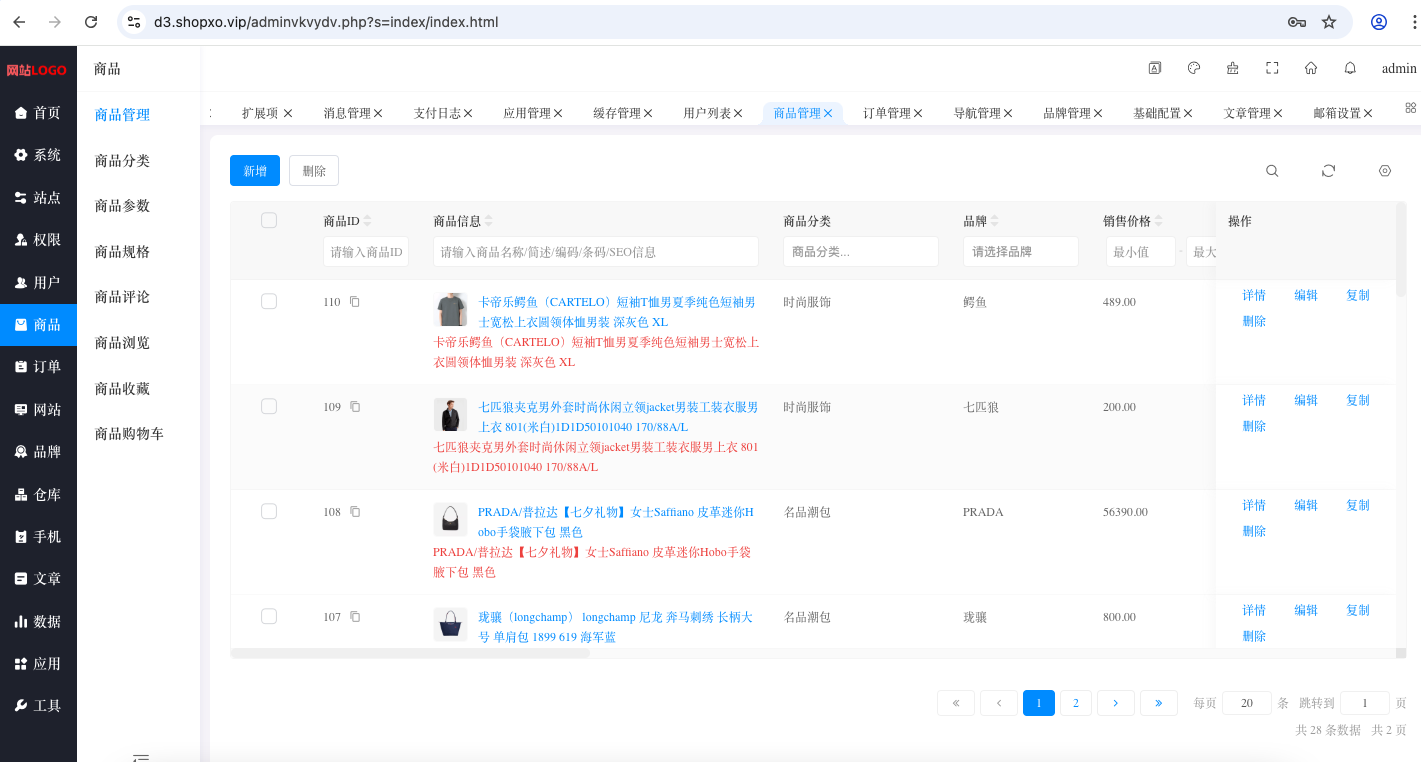This screenshot has width=1421, height=762.
Task: Toggle fullscreen mode icon
Action: coord(1272,68)
